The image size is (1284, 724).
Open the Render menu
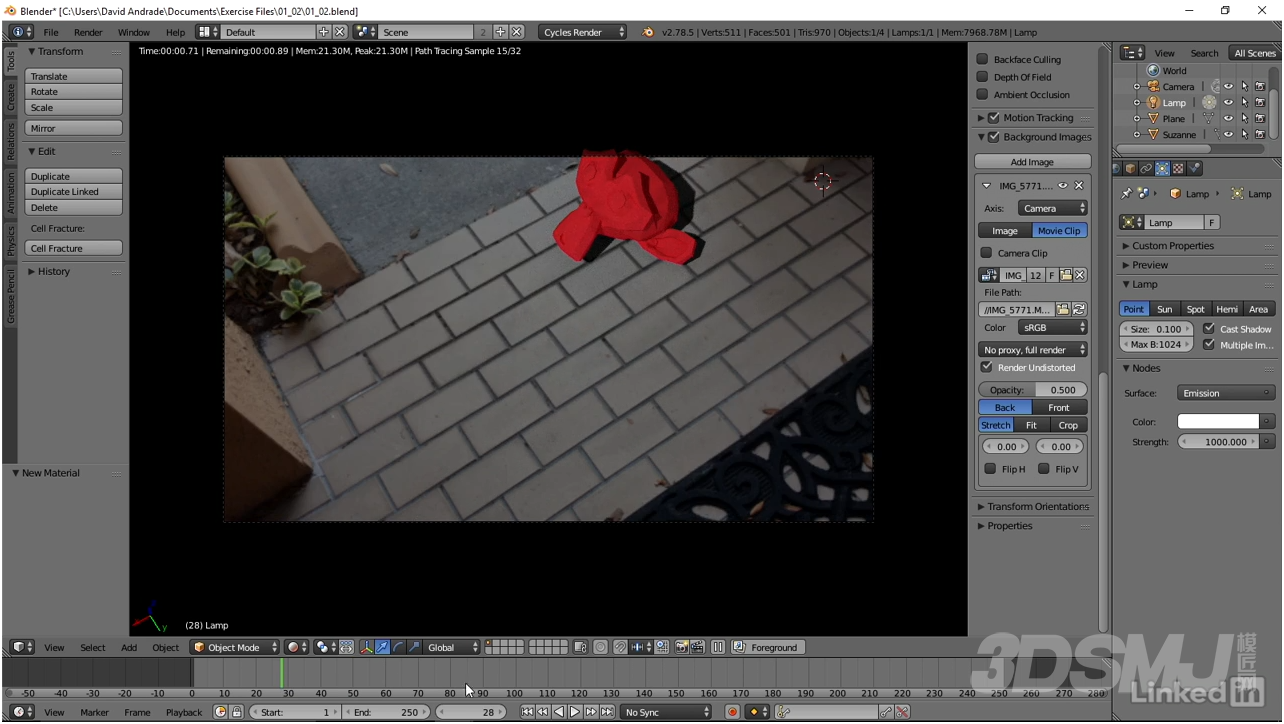(88, 32)
